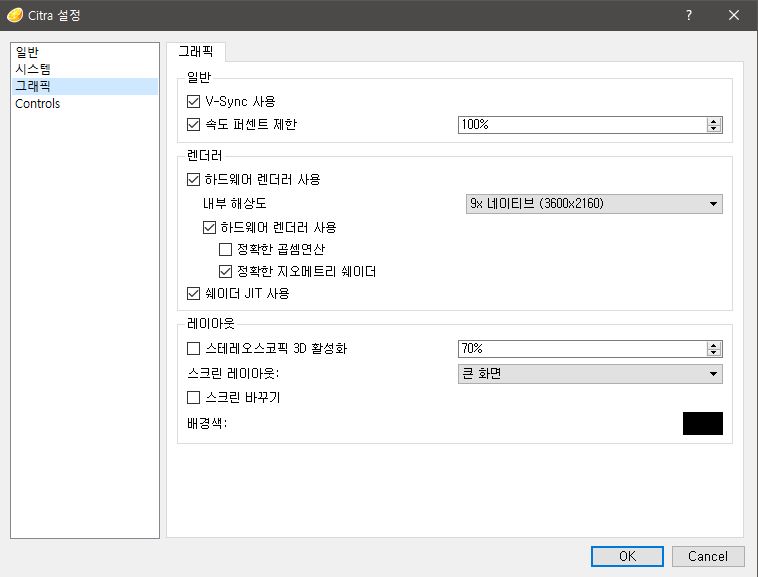Image resolution: width=758 pixels, height=577 pixels.
Task: Enable 스테레오스코픽 3D 활성화 checkbox
Action: 194,349
